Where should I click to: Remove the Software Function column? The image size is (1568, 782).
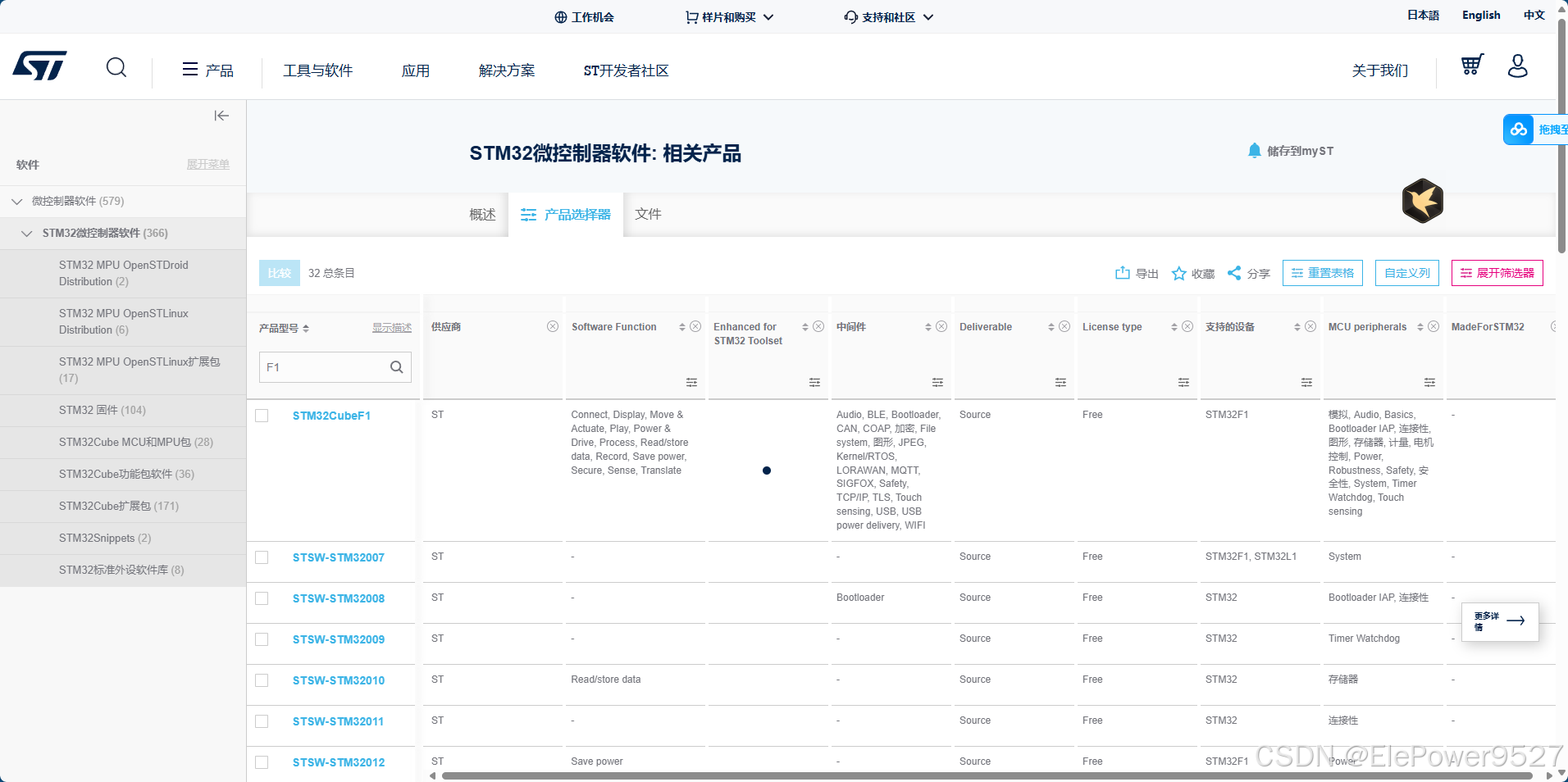pyautogui.click(x=695, y=326)
